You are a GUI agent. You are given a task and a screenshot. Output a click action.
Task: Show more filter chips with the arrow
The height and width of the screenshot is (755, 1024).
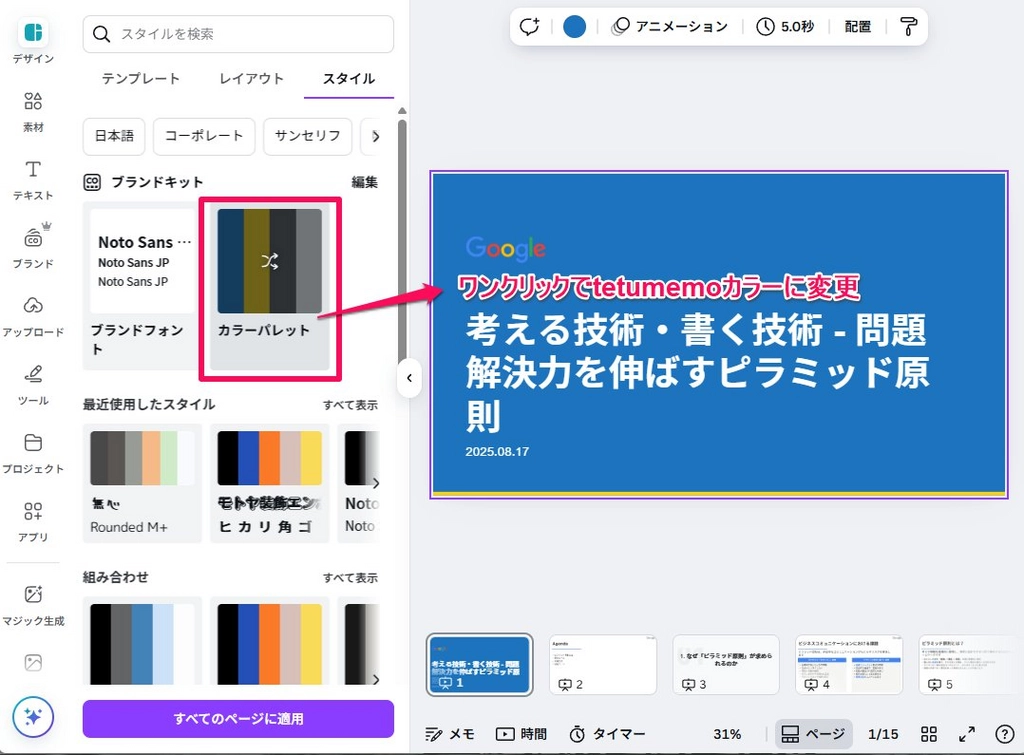pos(376,137)
